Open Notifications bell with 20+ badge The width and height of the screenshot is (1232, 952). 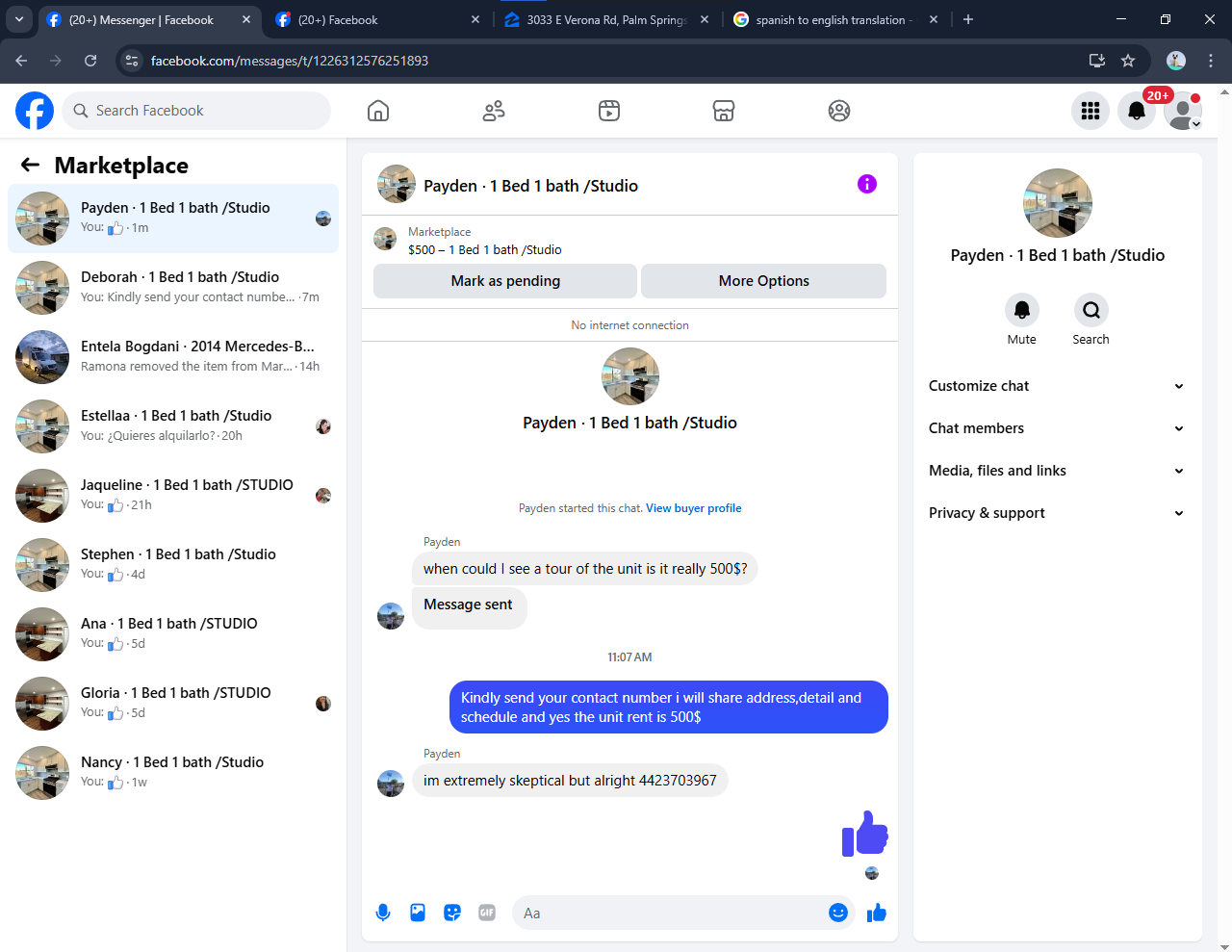1137,111
